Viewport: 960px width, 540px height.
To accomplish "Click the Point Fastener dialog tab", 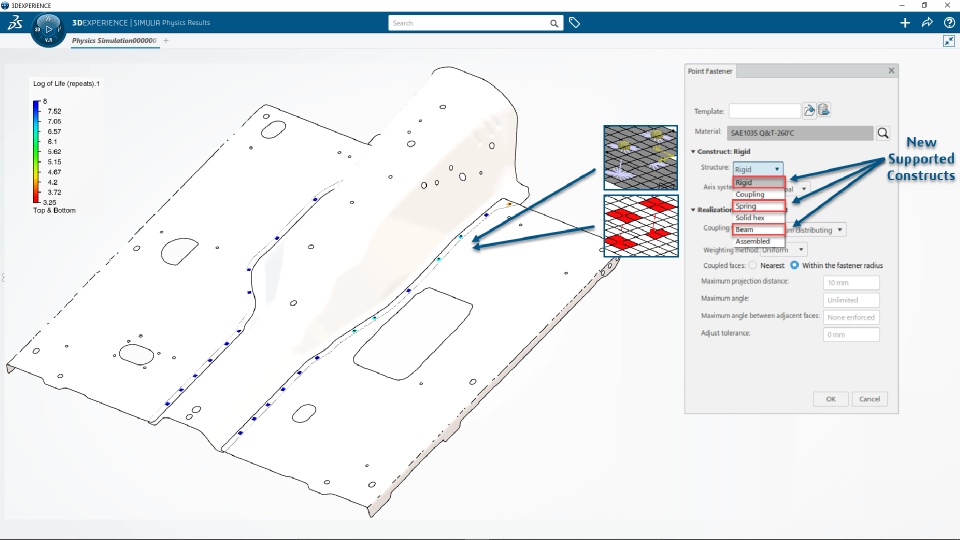I will (710, 71).
